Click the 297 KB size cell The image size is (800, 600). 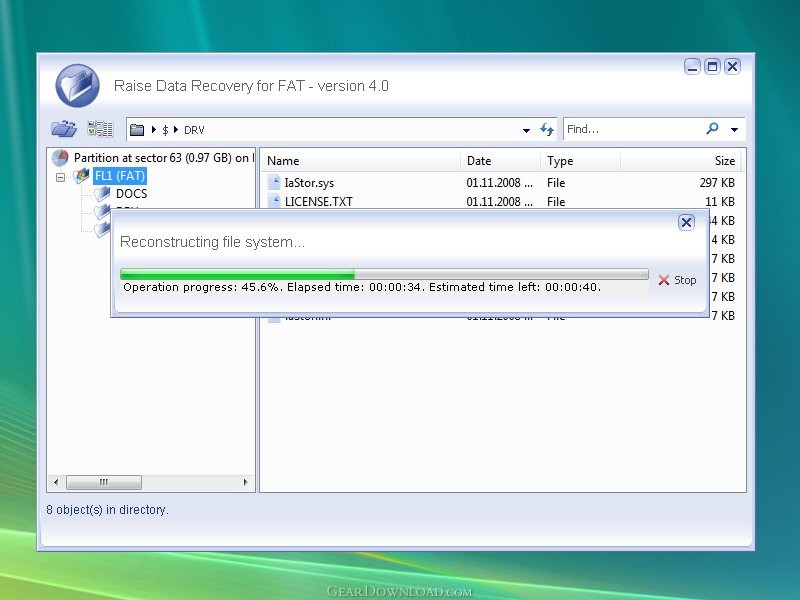point(717,183)
